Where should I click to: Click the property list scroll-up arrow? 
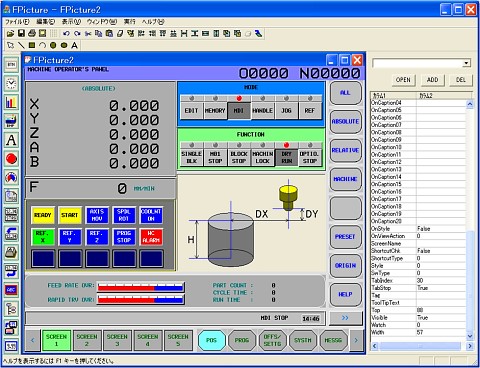[x=470, y=104]
